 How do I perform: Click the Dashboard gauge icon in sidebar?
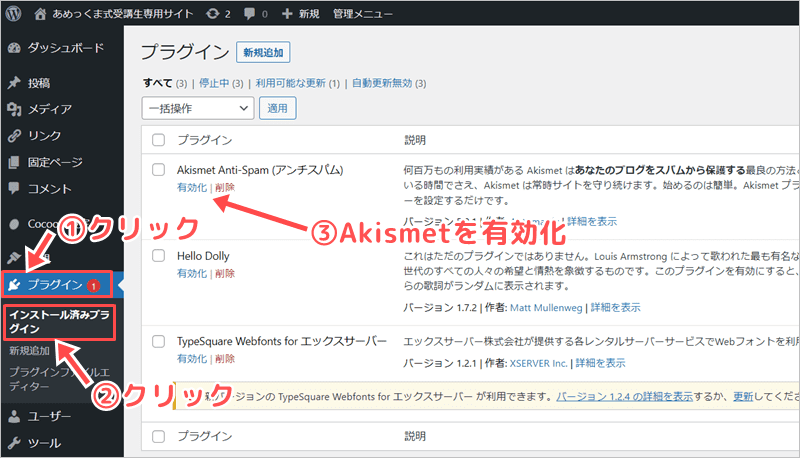click(x=14, y=48)
